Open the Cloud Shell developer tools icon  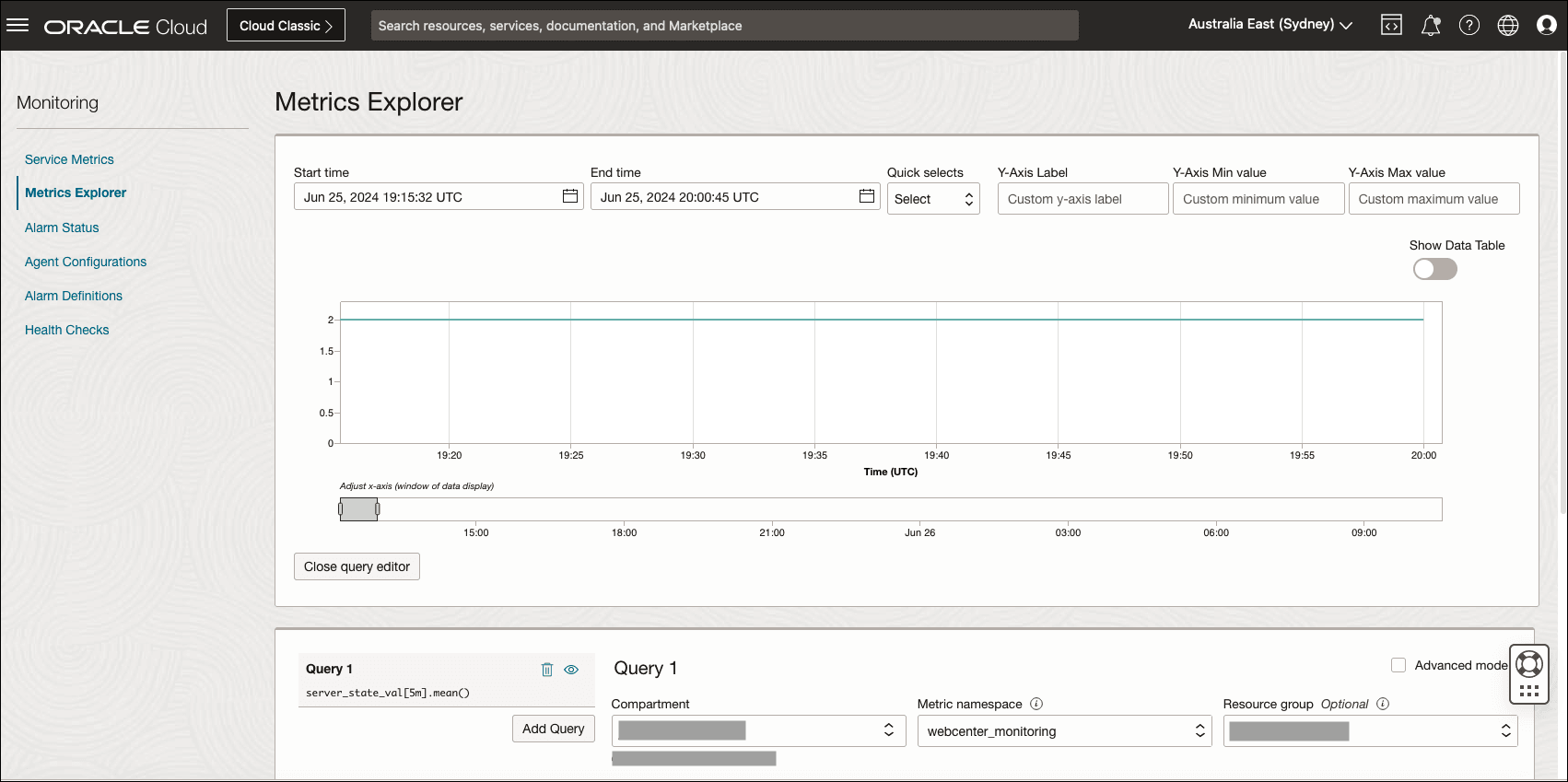[x=1391, y=26]
